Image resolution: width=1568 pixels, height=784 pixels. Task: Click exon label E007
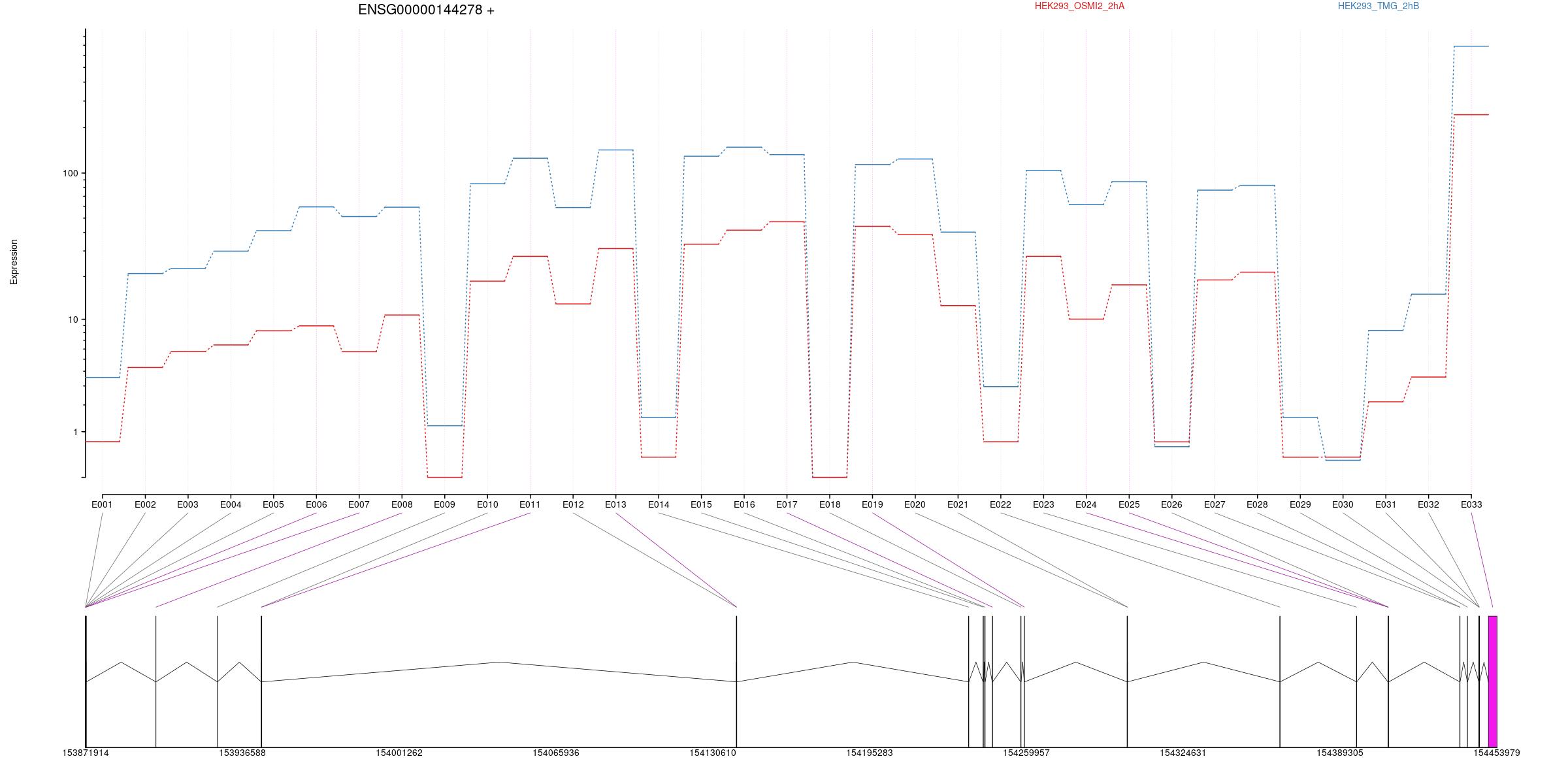[x=359, y=504]
